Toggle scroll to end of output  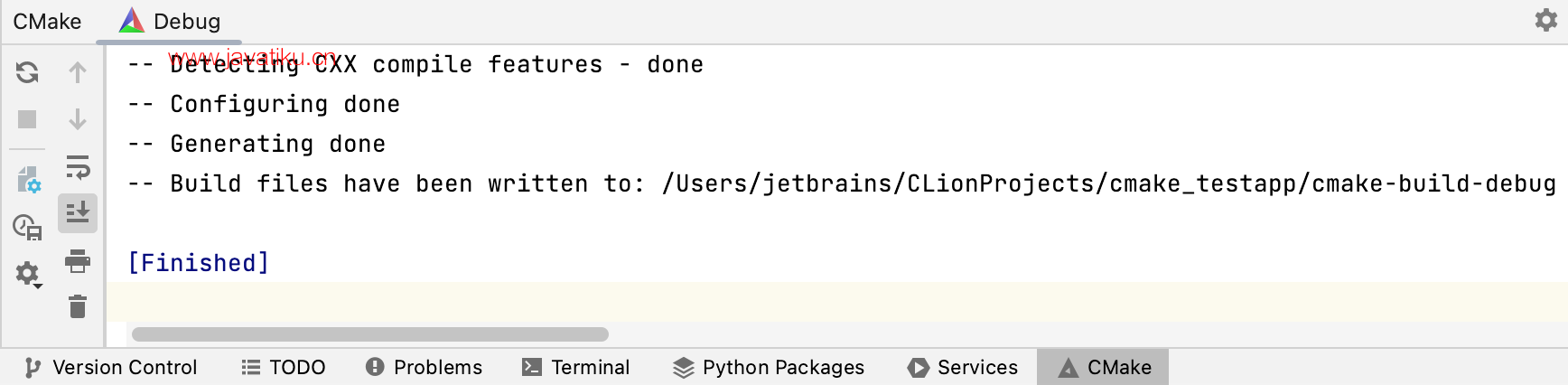pos(78,213)
